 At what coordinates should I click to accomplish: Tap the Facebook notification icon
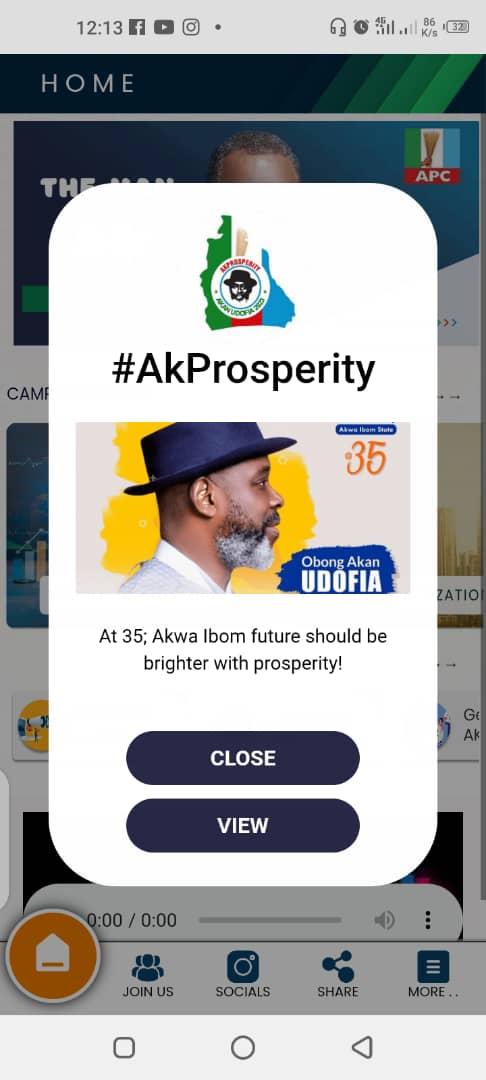137,27
